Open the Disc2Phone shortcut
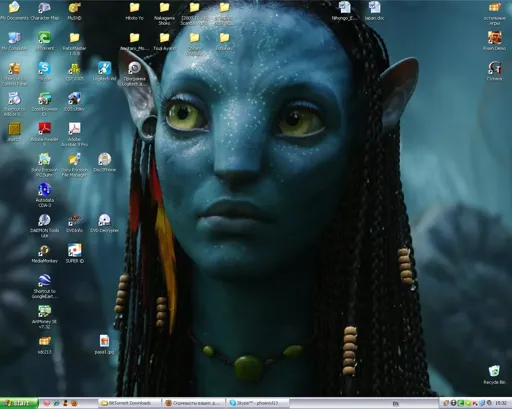Viewport: 512px width, 409px height. [104, 163]
